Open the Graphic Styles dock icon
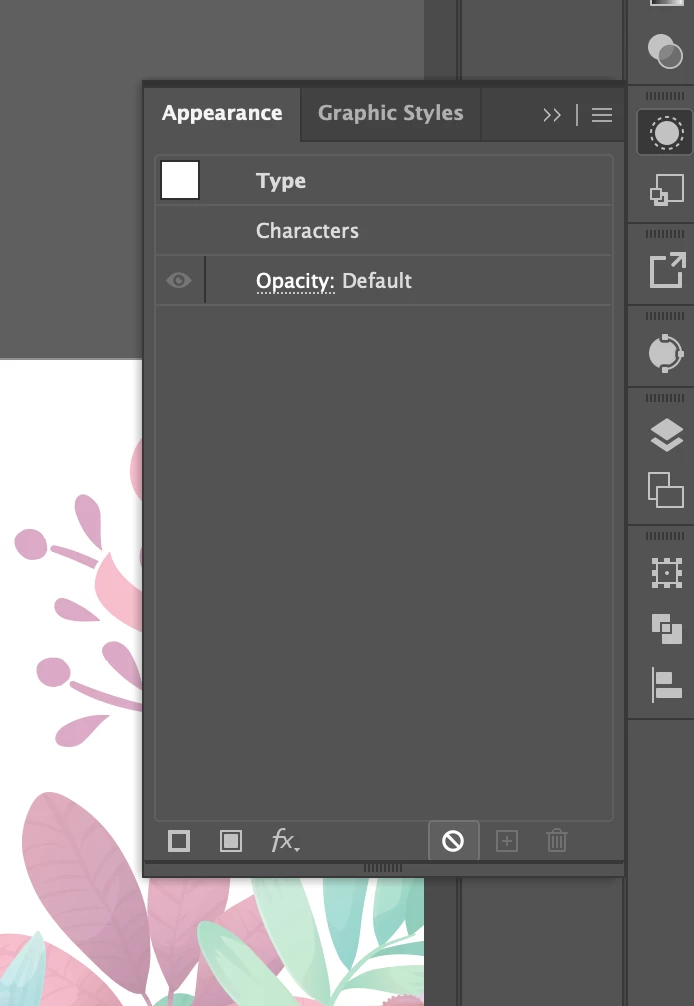694x1006 pixels. click(666, 190)
